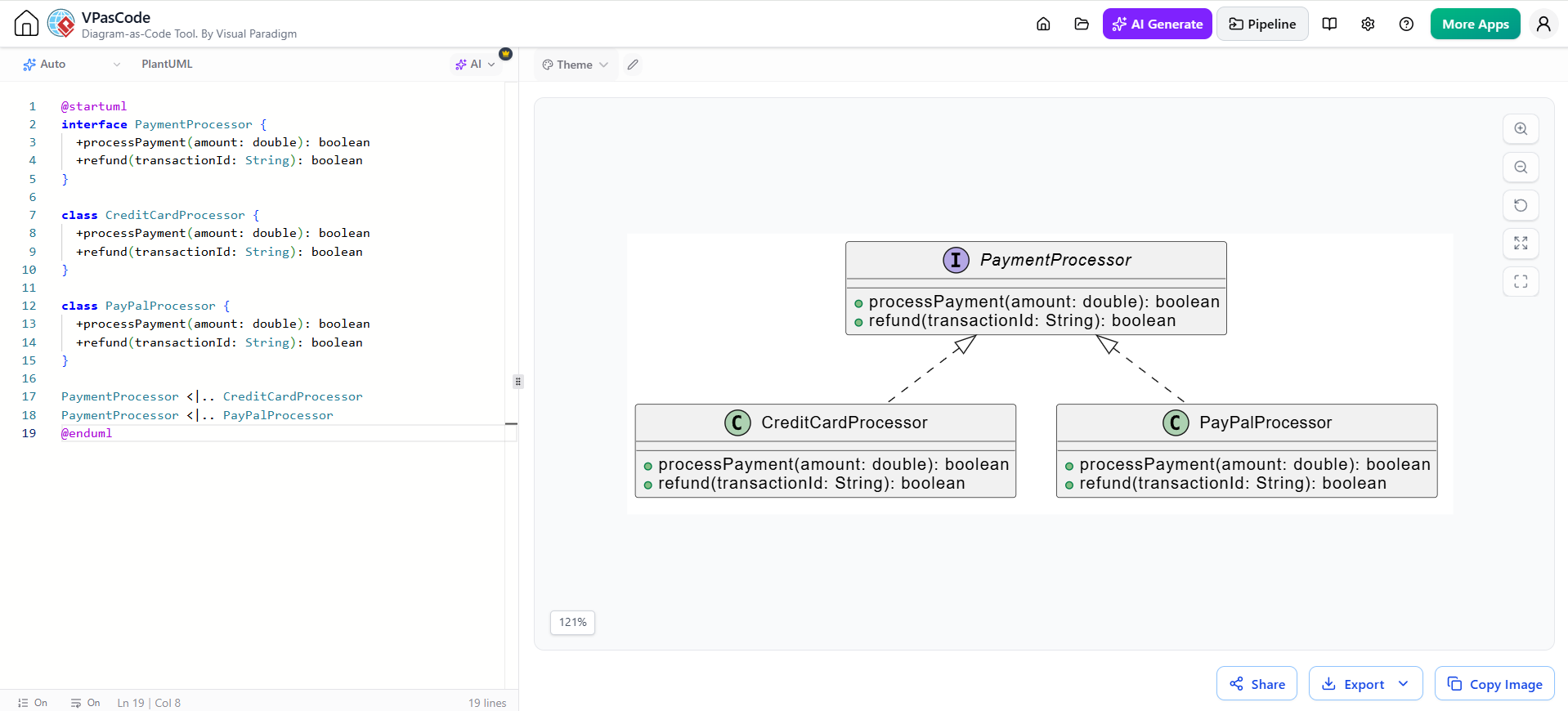
Task: Toggle line numbers On in status bar
Action: 33,703
